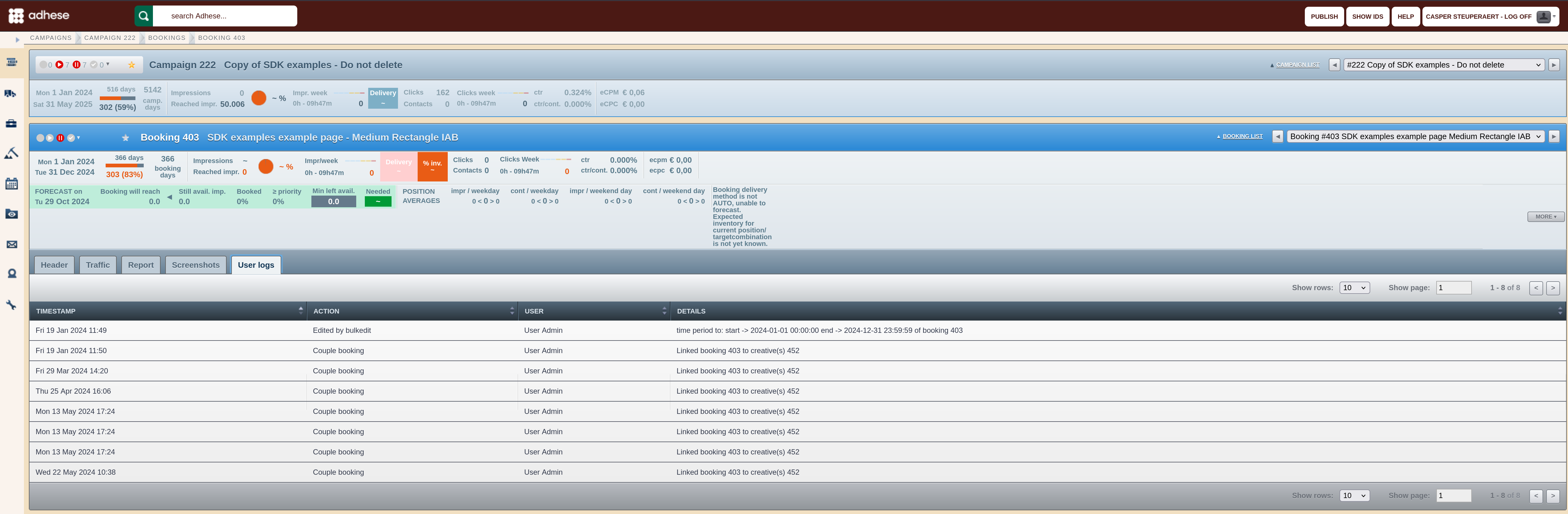Open the envelope messages sidebar icon
The height and width of the screenshot is (514, 1568).
(x=11, y=244)
